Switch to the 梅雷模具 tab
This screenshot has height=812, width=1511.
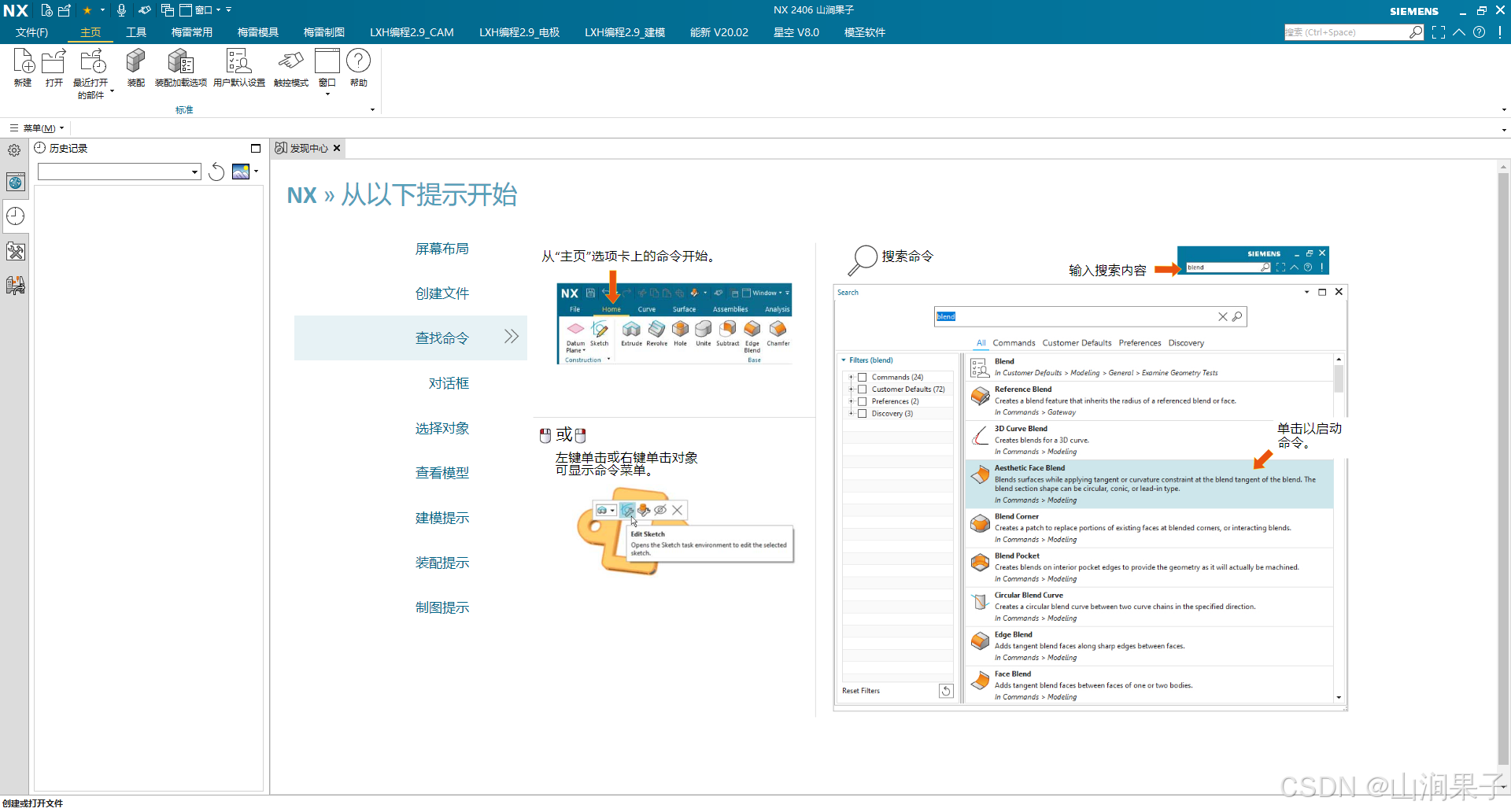click(x=258, y=32)
